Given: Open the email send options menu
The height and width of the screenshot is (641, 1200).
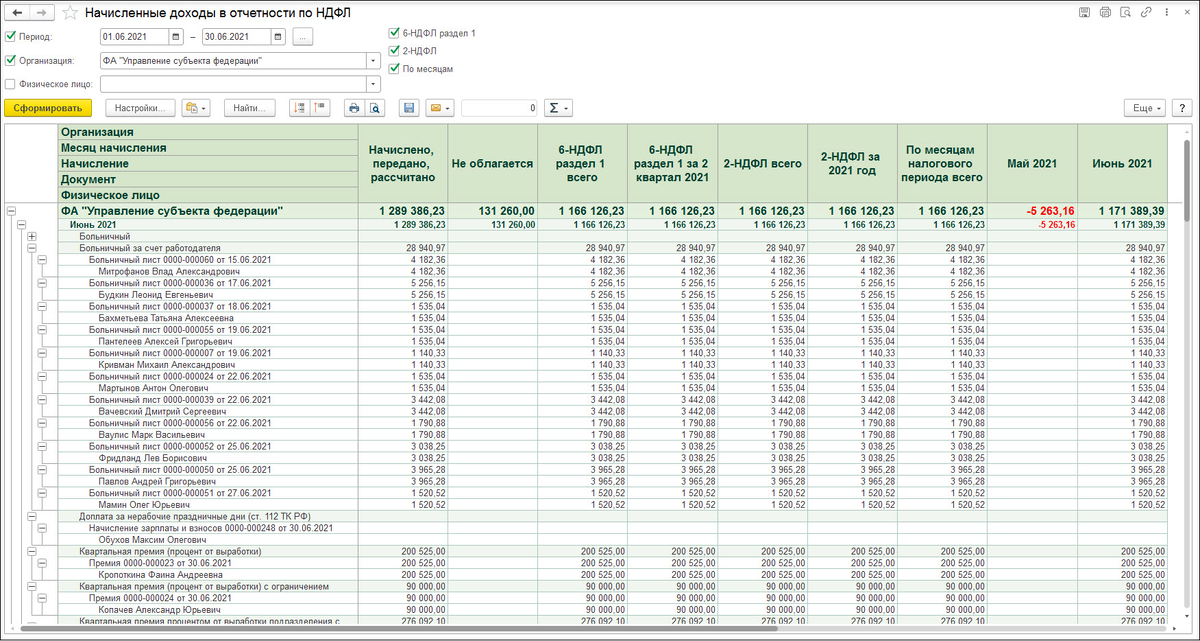Looking at the screenshot, I should point(440,108).
